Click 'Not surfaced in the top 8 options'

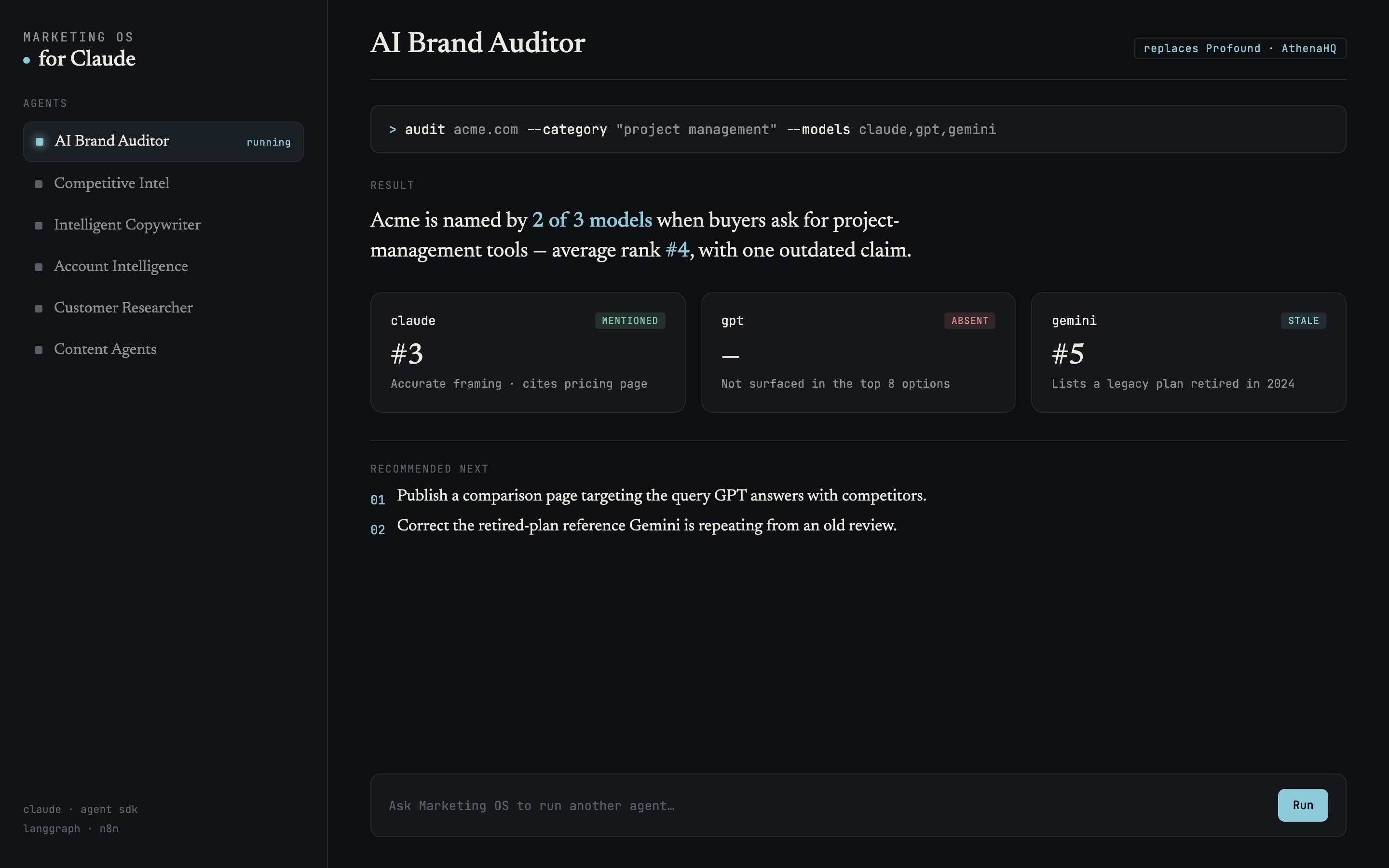(x=835, y=384)
